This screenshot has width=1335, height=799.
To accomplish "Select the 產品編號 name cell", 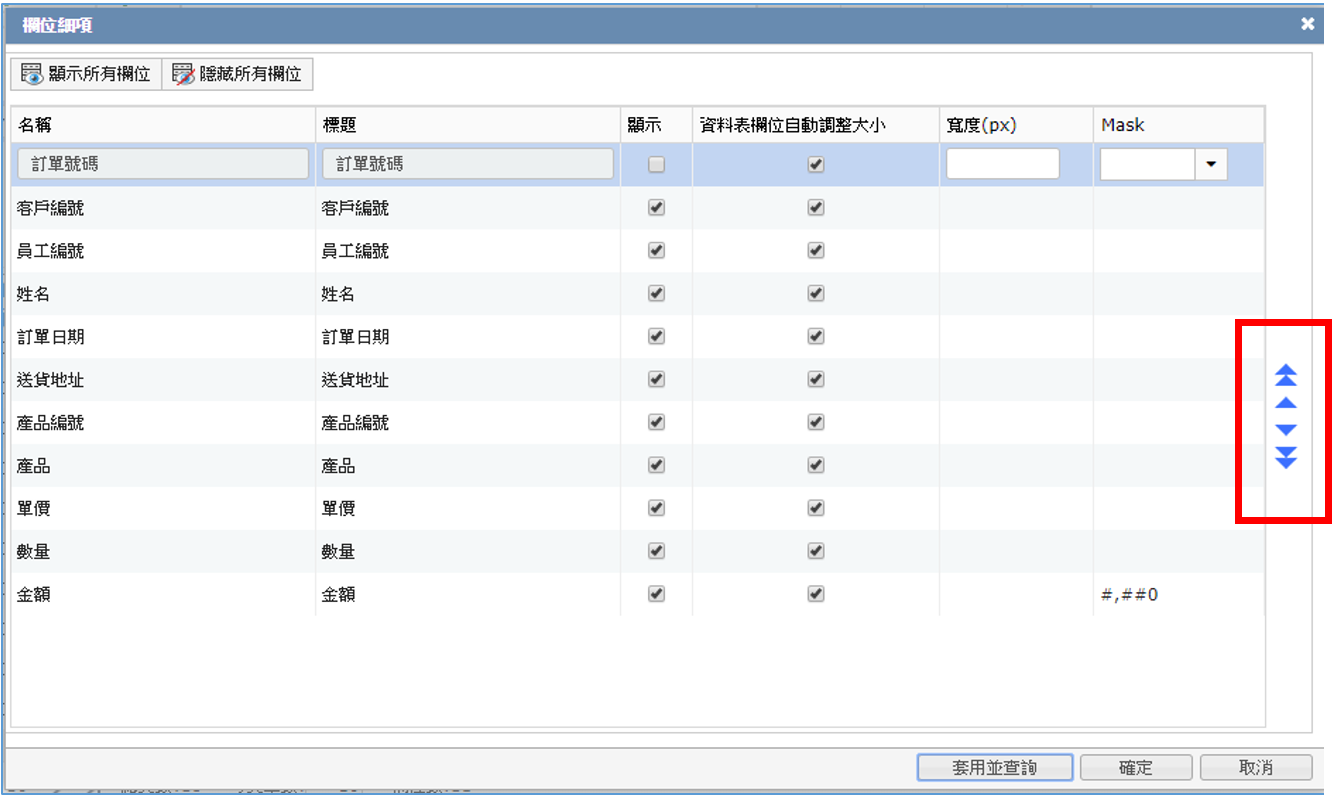I will tap(163, 423).
